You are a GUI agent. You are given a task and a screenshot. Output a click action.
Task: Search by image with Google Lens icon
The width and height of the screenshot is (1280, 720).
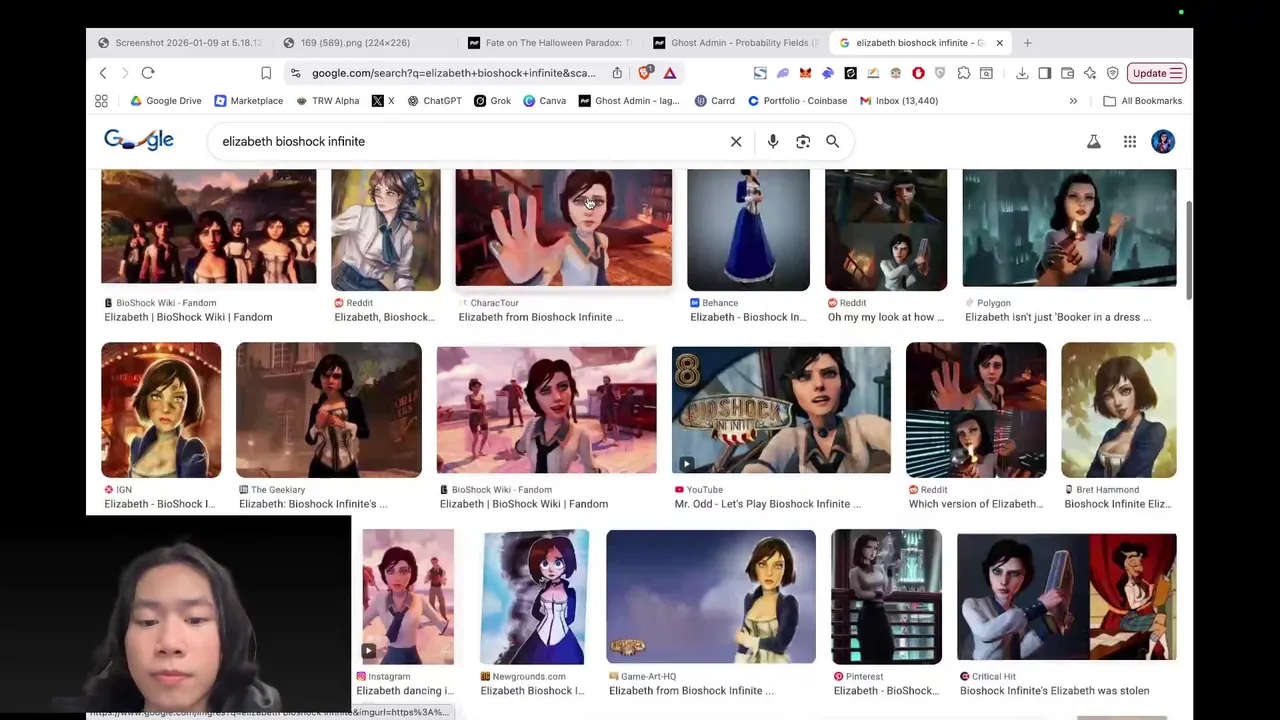tap(803, 142)
